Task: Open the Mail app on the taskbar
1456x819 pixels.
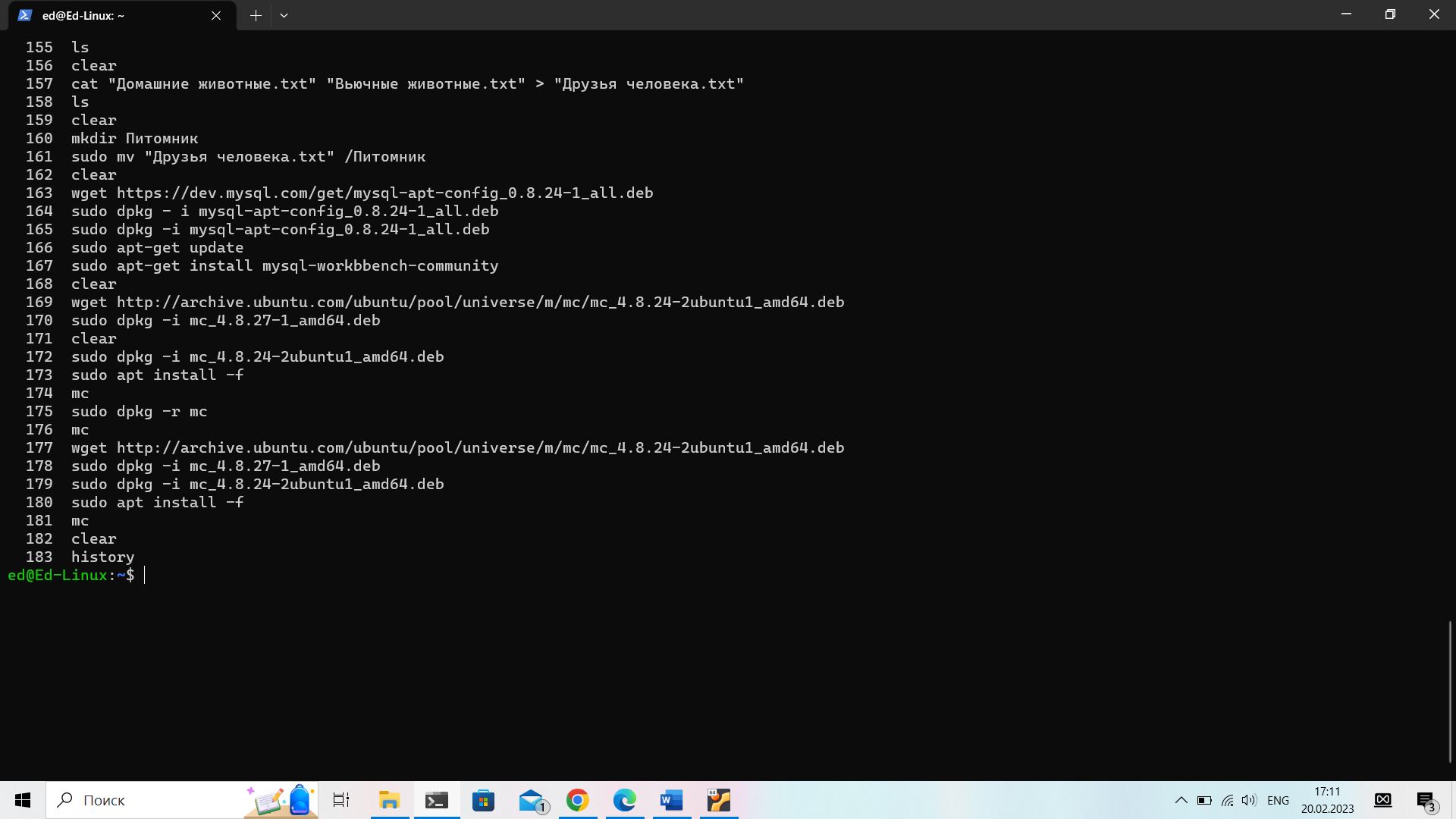Action: pos(532,800)
